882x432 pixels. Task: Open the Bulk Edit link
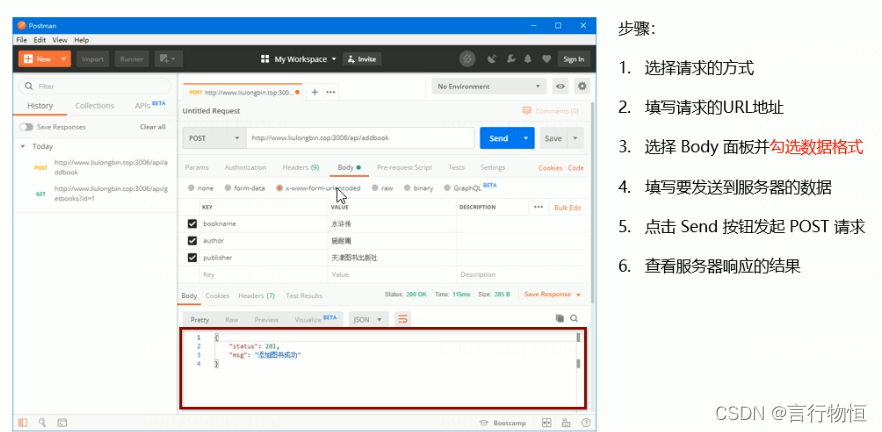coord(568,208)
